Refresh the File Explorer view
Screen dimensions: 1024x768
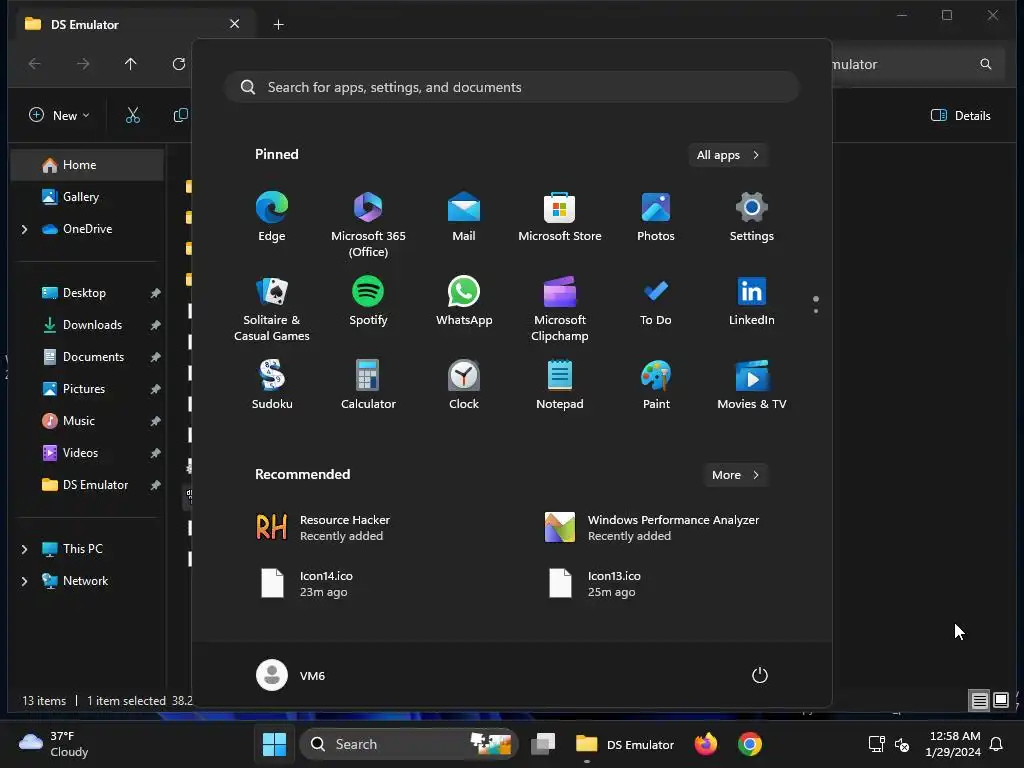click(178, 64)
